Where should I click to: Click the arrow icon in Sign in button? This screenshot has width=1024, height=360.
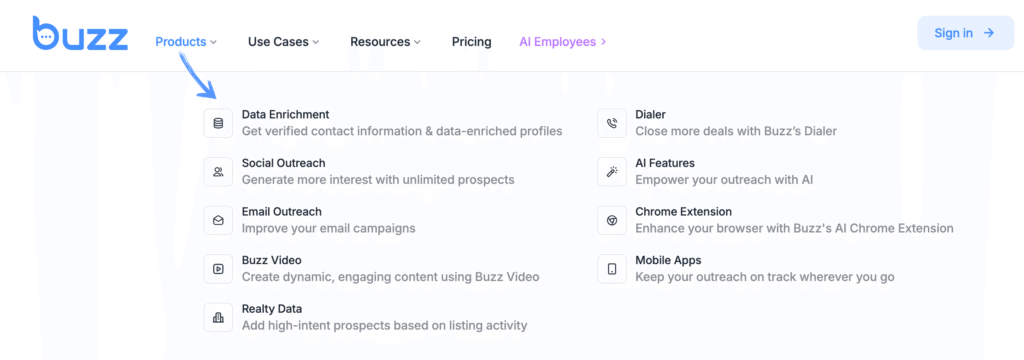tap(989, 33)
